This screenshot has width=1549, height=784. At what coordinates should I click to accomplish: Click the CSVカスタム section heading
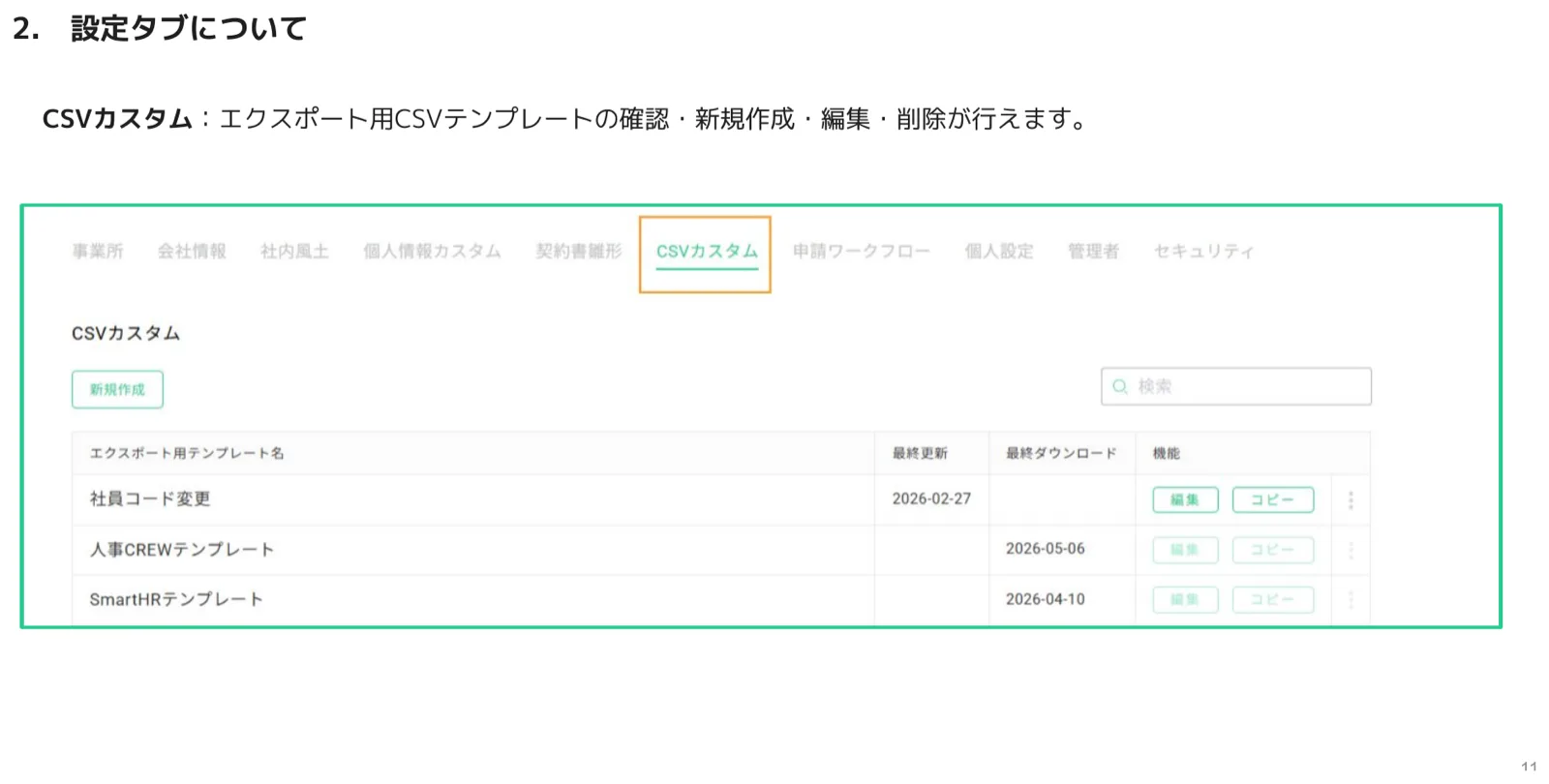(126, 333)
